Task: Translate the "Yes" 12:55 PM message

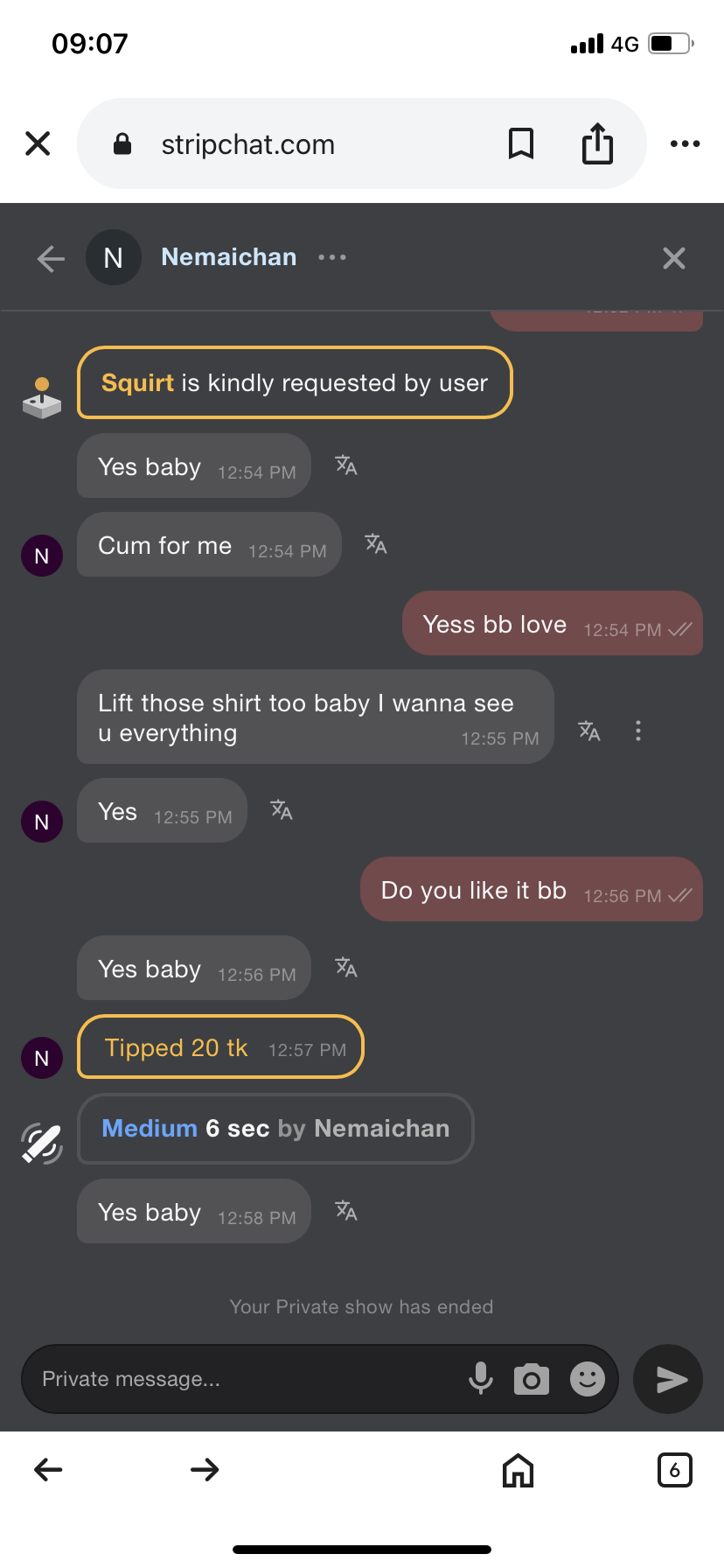Action: click(282, 810)
